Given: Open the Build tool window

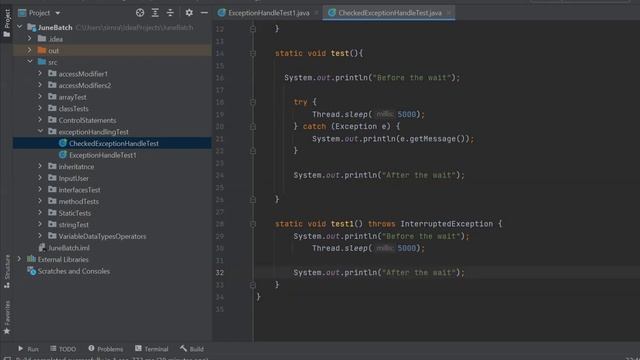Looking at the screenshot, I should pos(191,349).
